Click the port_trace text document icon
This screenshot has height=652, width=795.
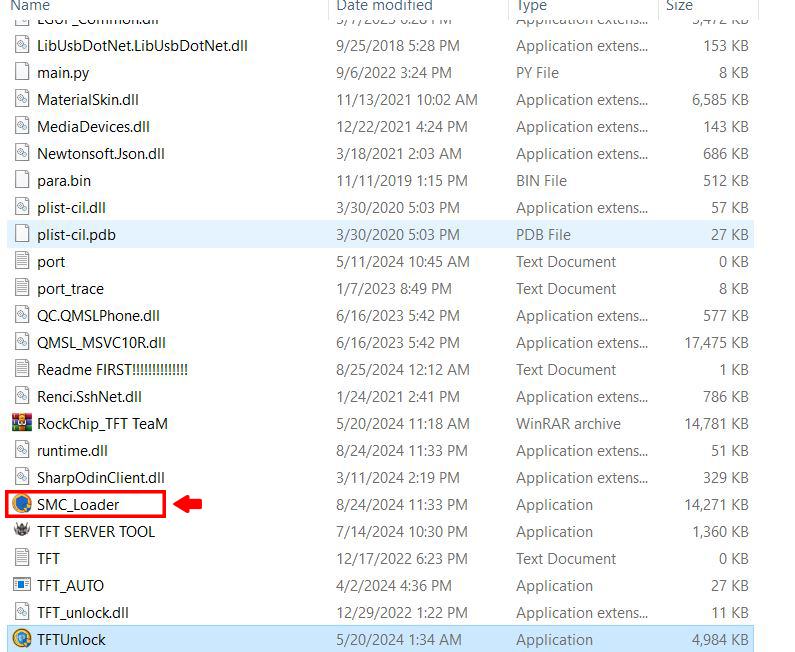pyautogui.click(x=22, y=287)
